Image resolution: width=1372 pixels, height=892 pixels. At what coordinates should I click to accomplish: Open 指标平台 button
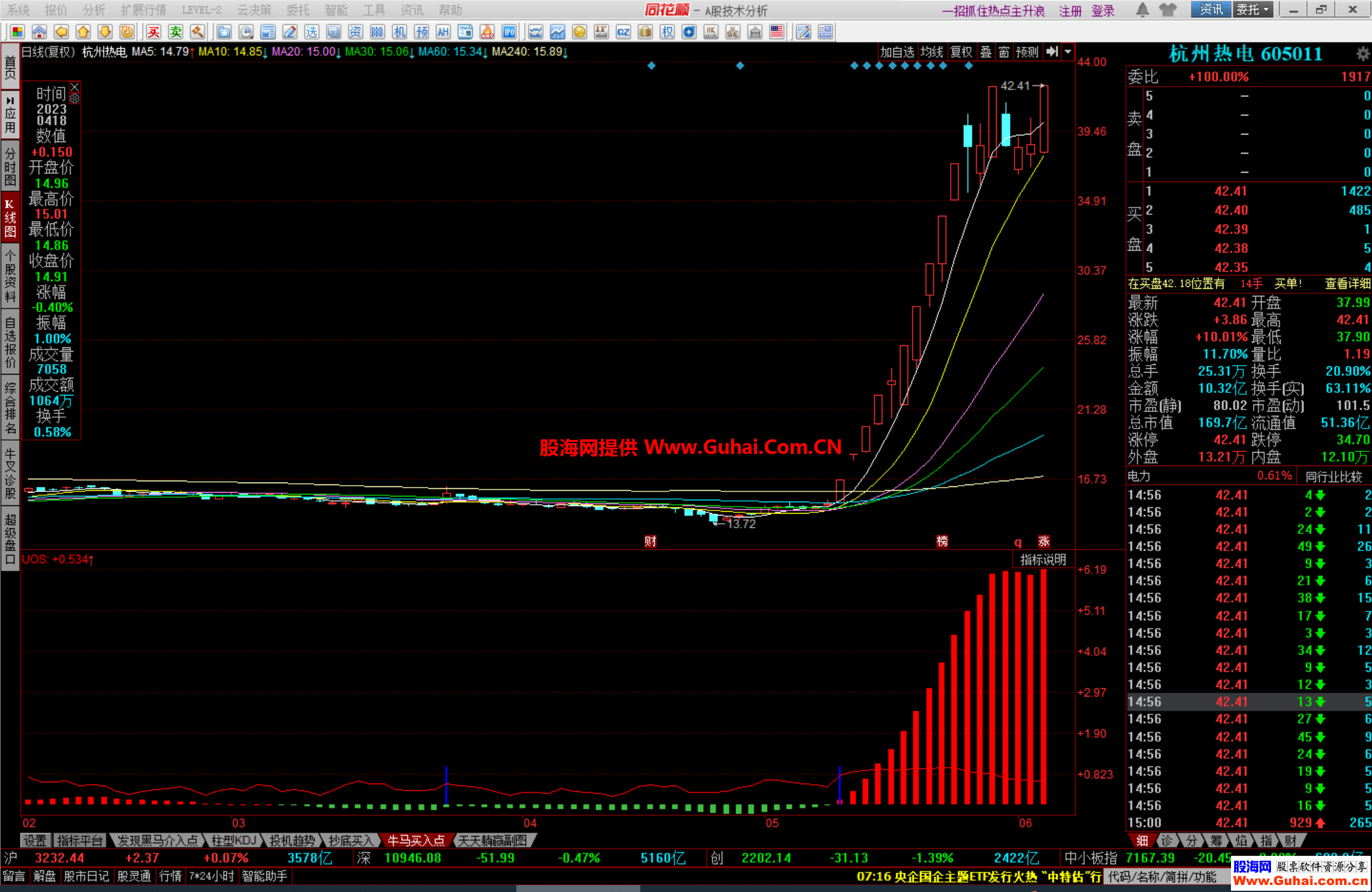pos(79,841)
